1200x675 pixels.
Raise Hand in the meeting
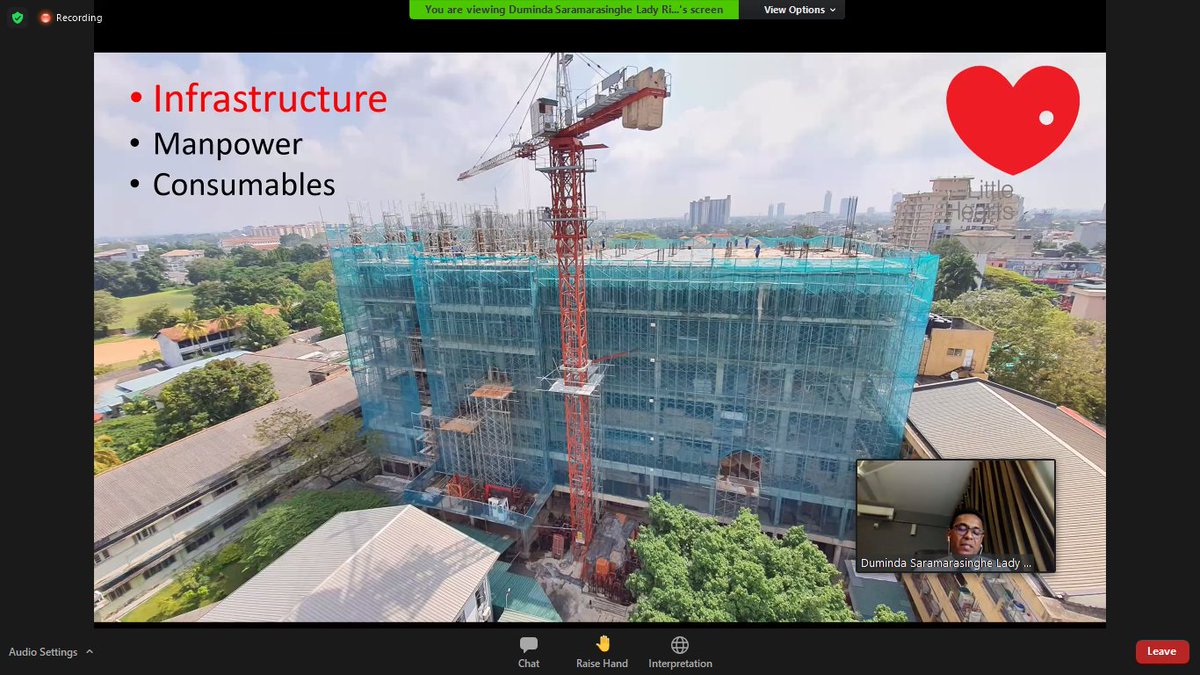coord(602,652)
